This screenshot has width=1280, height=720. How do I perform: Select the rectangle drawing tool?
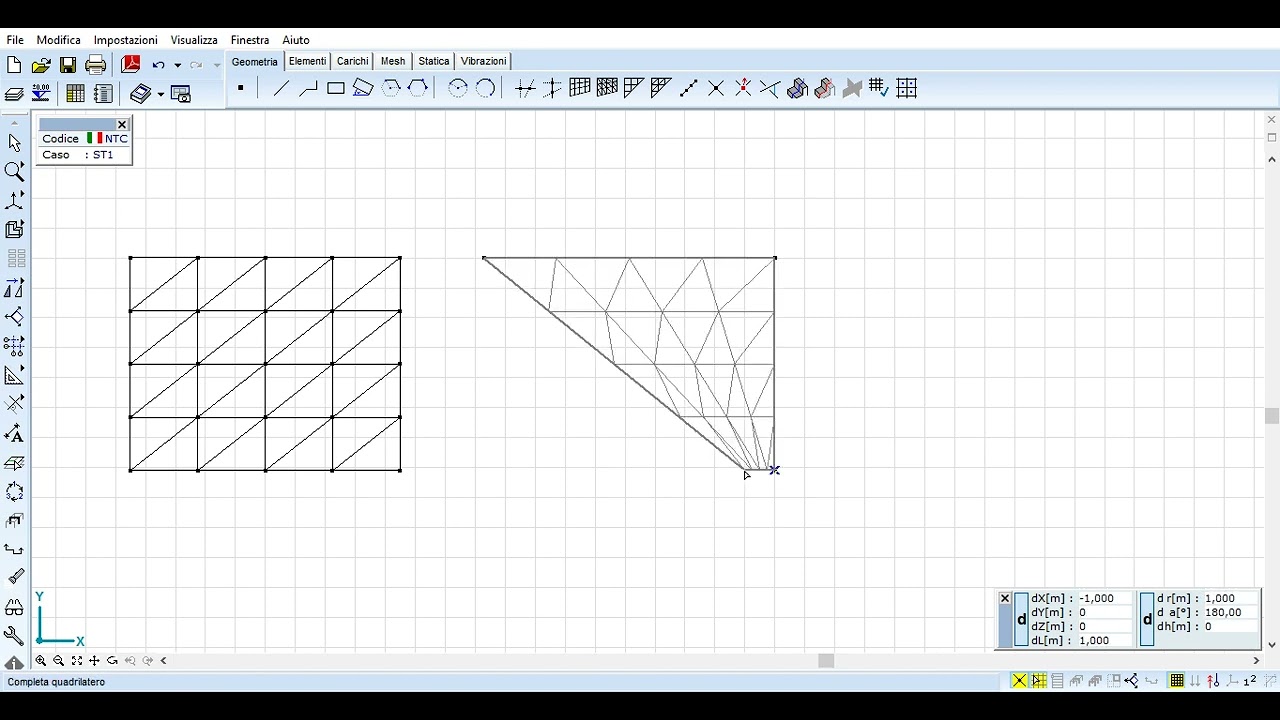tap(336, 88)
